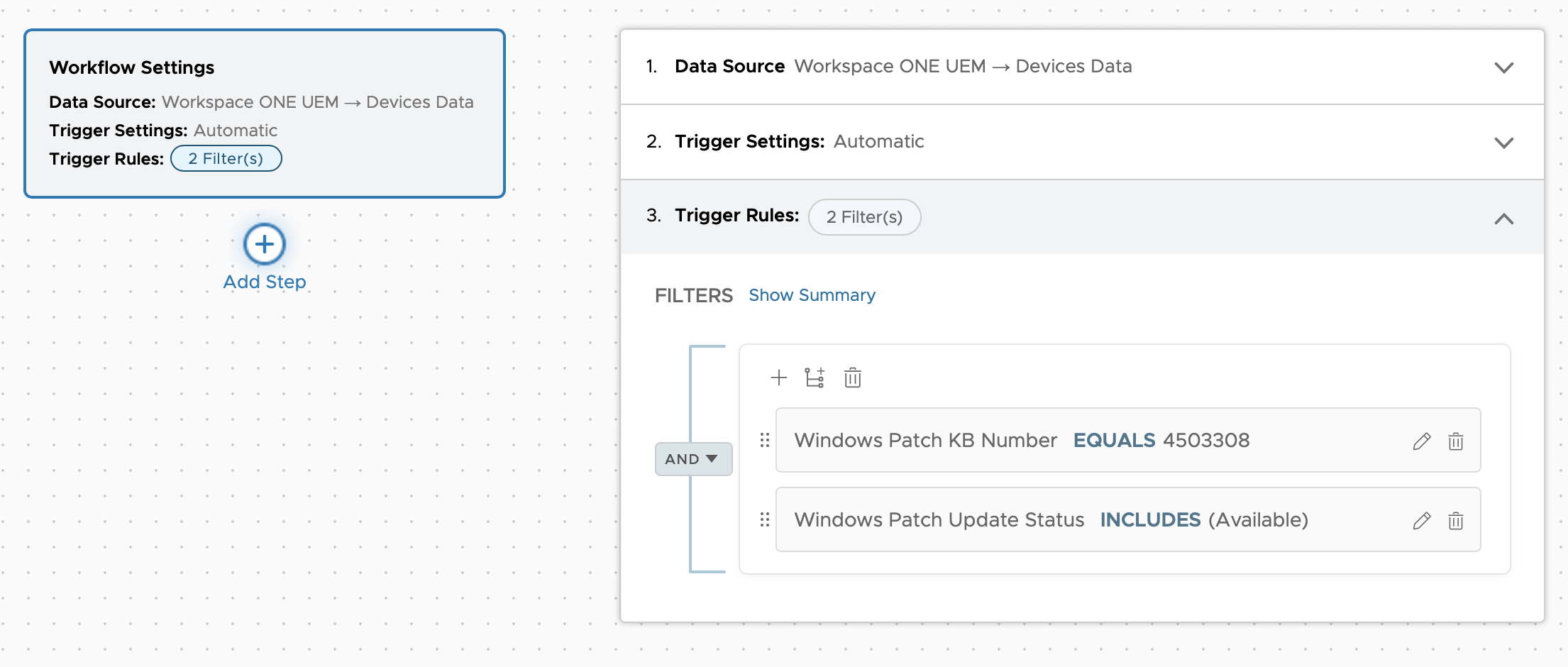Open the AND operator dropdown
The width and height of the screenshot is (1568, 667).
[x=692, y=459]
